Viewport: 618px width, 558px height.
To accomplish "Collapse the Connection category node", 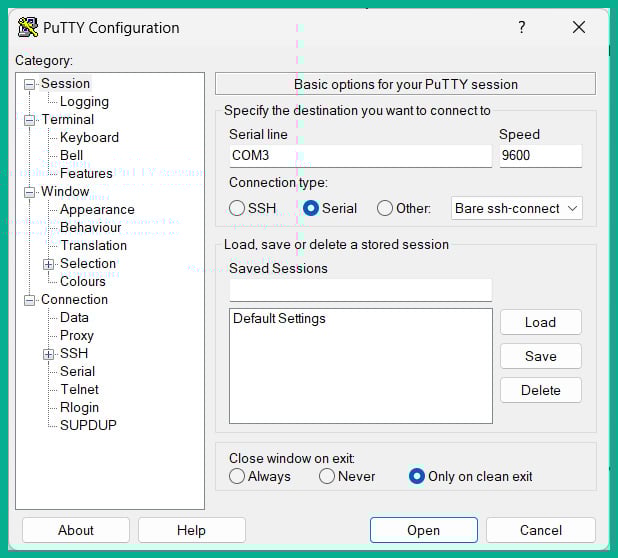I will pos(30,300).
